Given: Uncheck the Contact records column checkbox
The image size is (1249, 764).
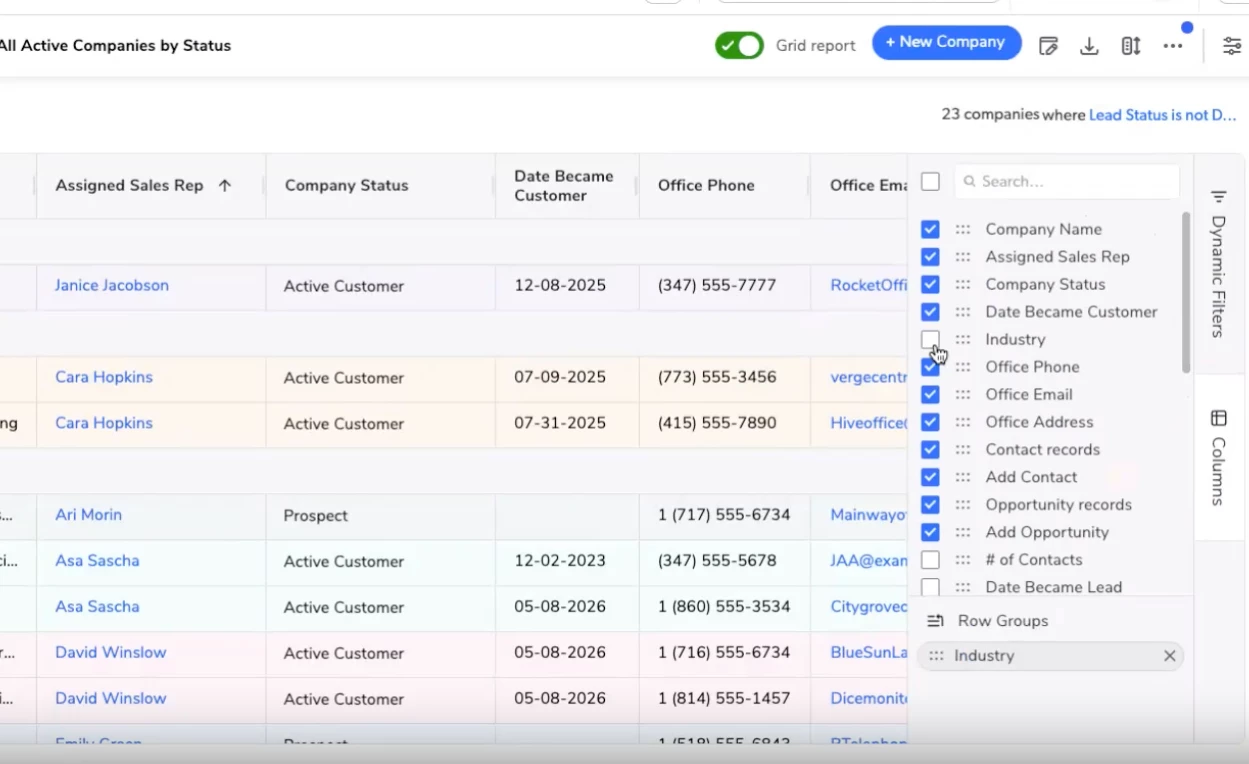Looking at the screenshot, I should click(930, 449).
